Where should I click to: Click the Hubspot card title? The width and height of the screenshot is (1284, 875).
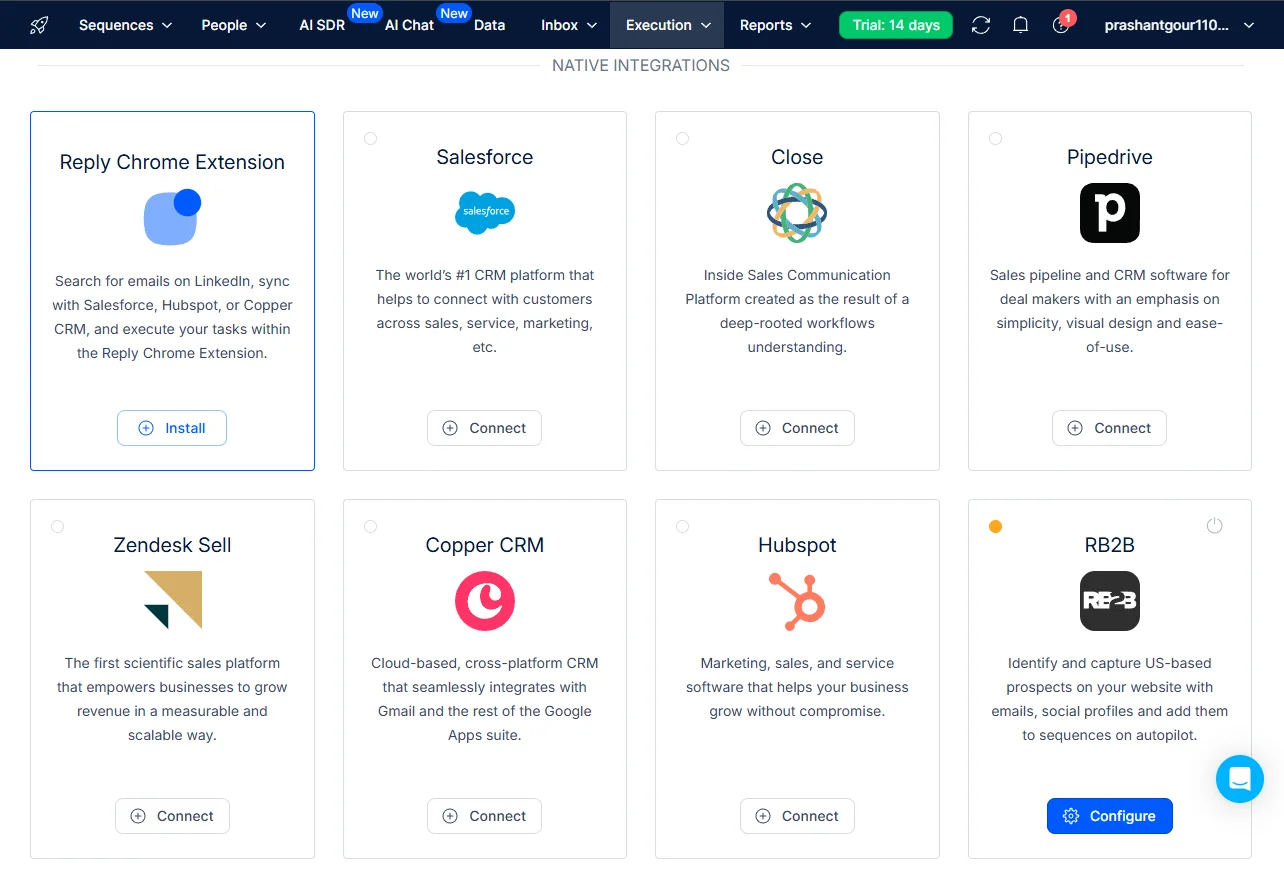click(797, 545)
